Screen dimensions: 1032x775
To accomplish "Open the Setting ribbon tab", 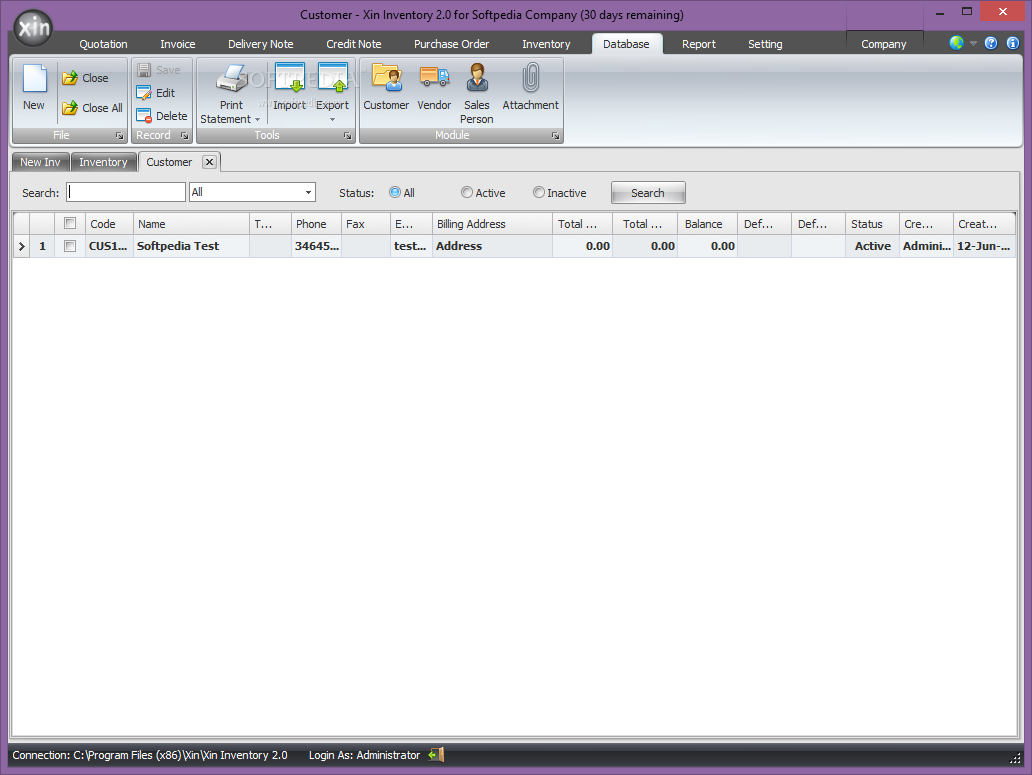I will click(765, 44).
